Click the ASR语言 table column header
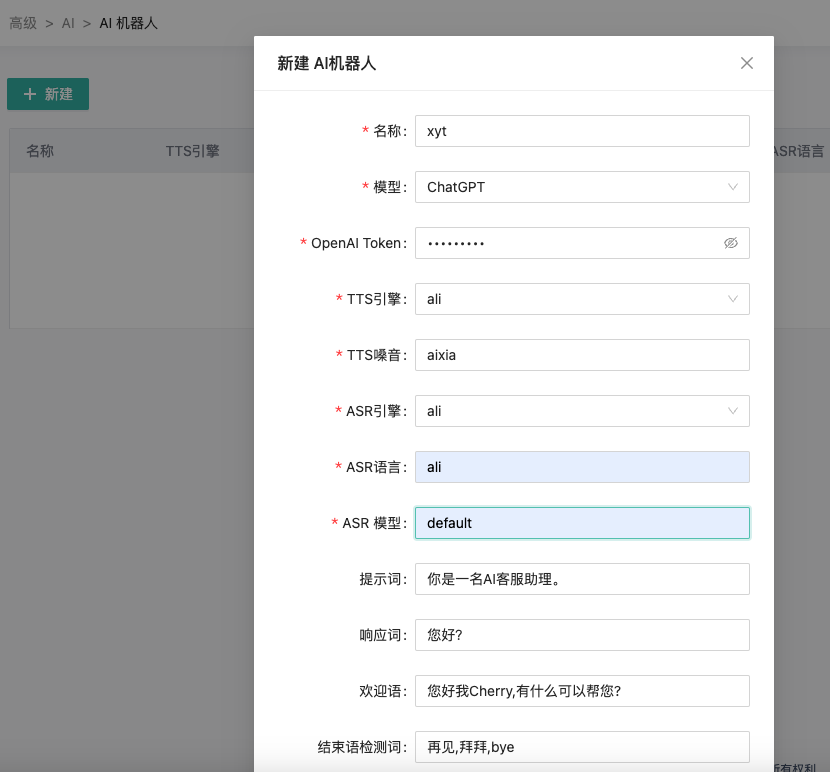 pos(799,151)
